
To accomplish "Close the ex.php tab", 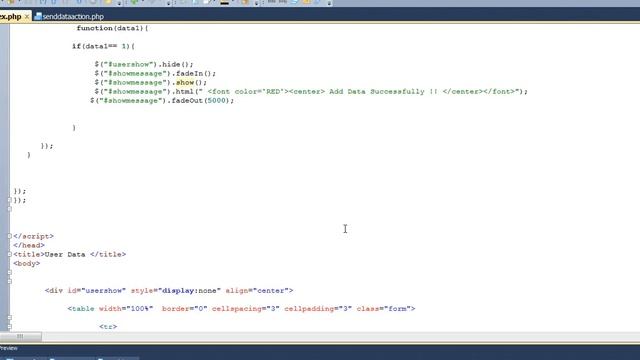I will pyautogui.click(x=27, y=17).
